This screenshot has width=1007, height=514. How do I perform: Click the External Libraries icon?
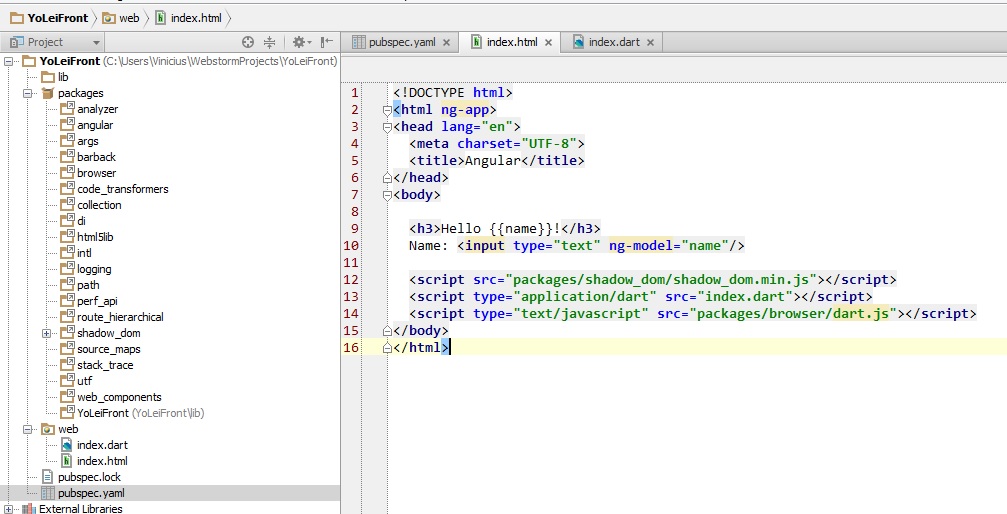(28, 509)
